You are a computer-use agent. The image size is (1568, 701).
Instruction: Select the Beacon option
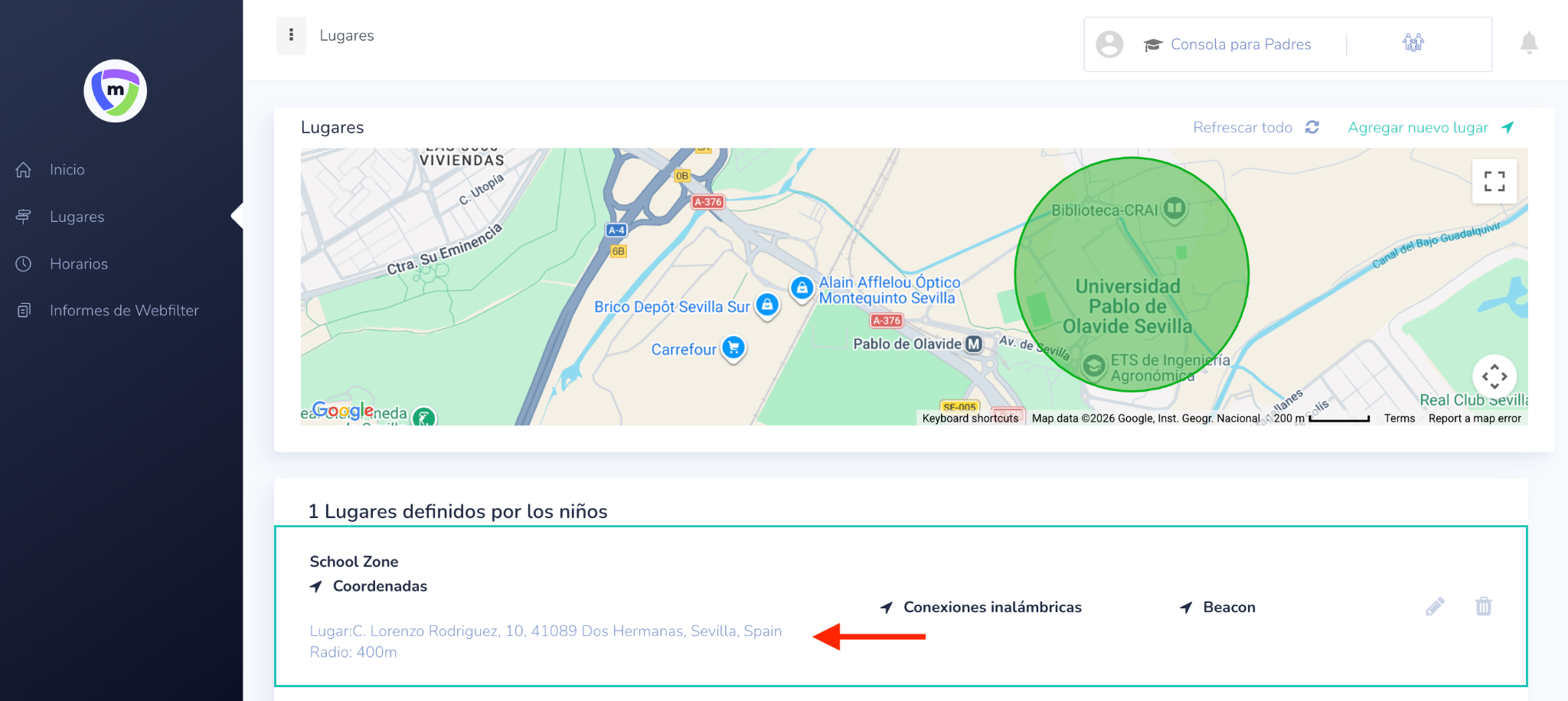(1228, 608)
